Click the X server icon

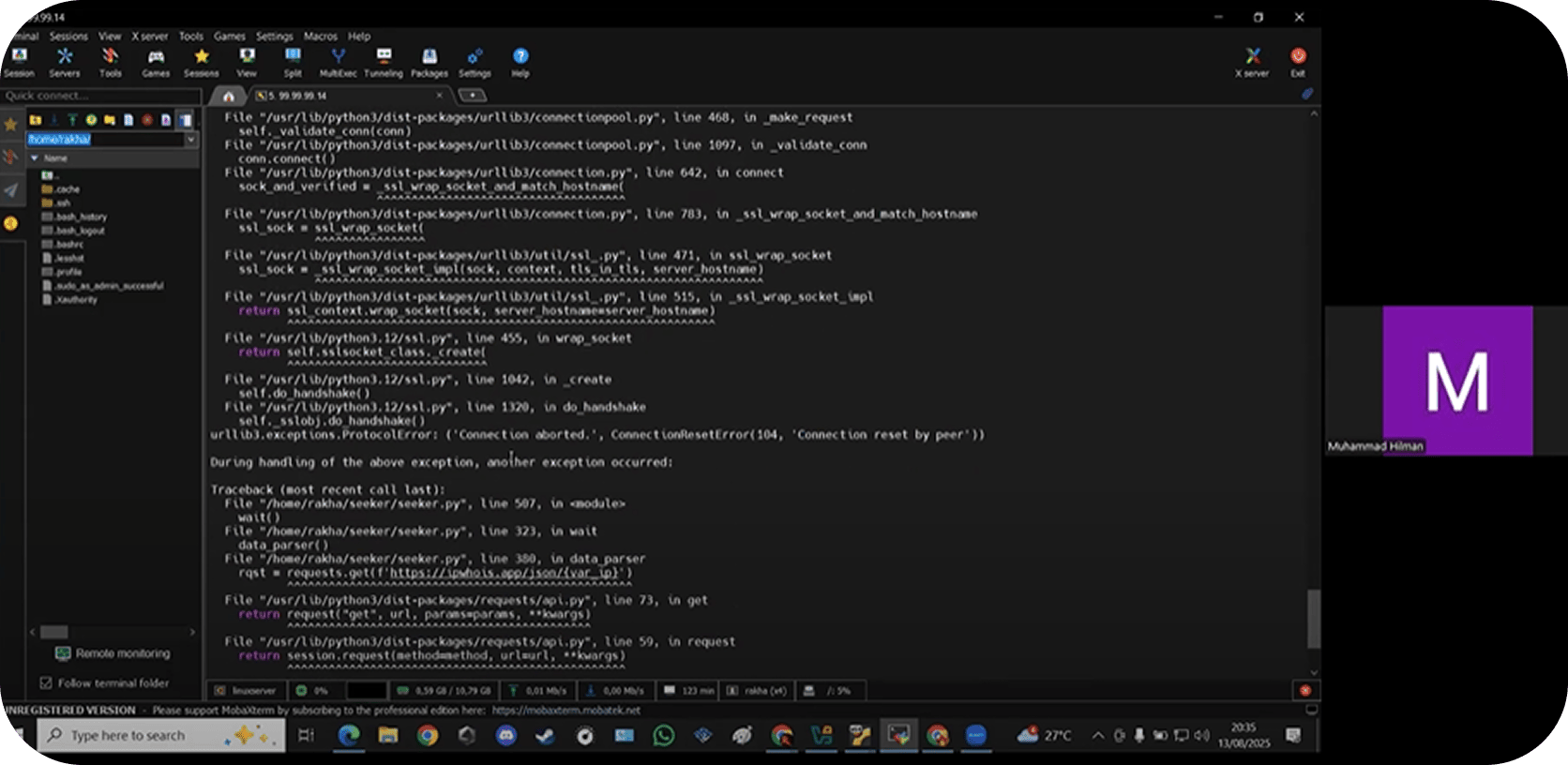tap(1252, 62)
